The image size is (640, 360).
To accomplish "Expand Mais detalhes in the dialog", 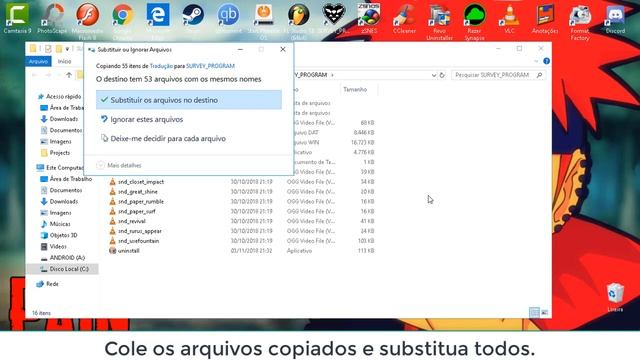I will pos(119,165).
